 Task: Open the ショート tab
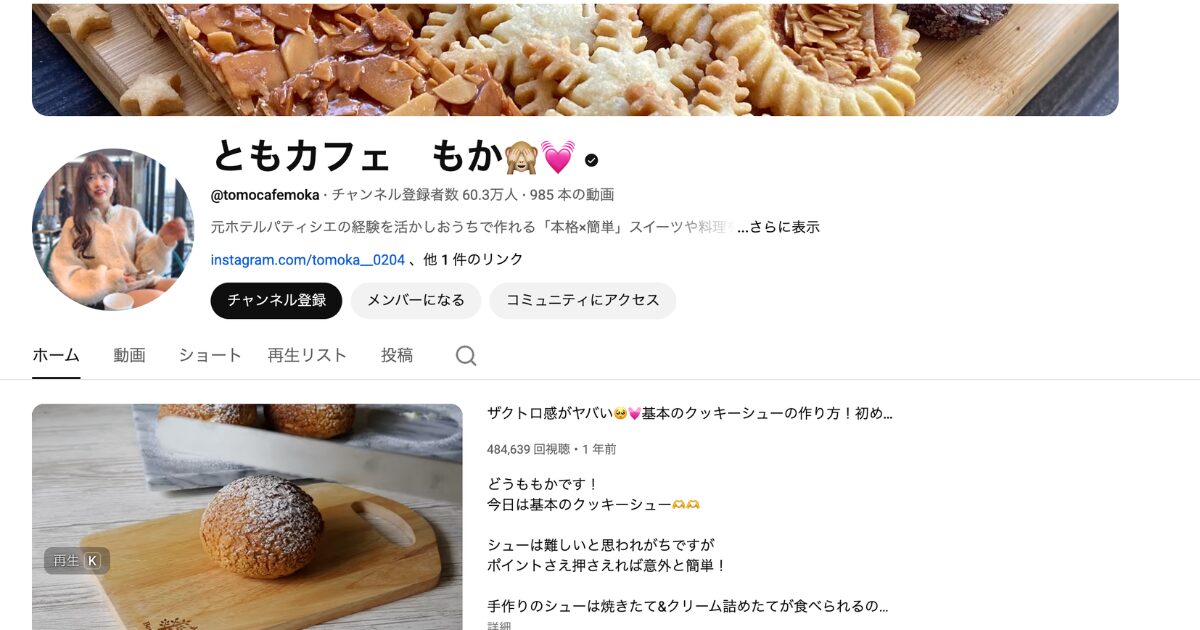(210, 355)
